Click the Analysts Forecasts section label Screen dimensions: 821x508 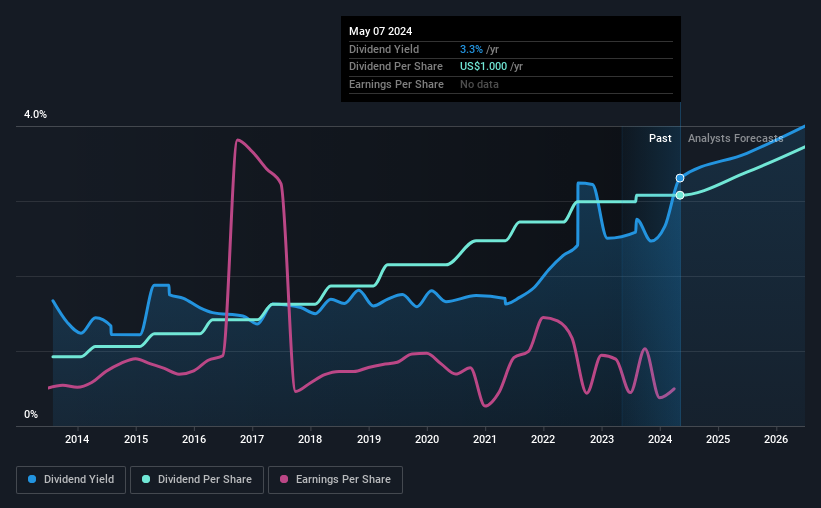(736, 139)
